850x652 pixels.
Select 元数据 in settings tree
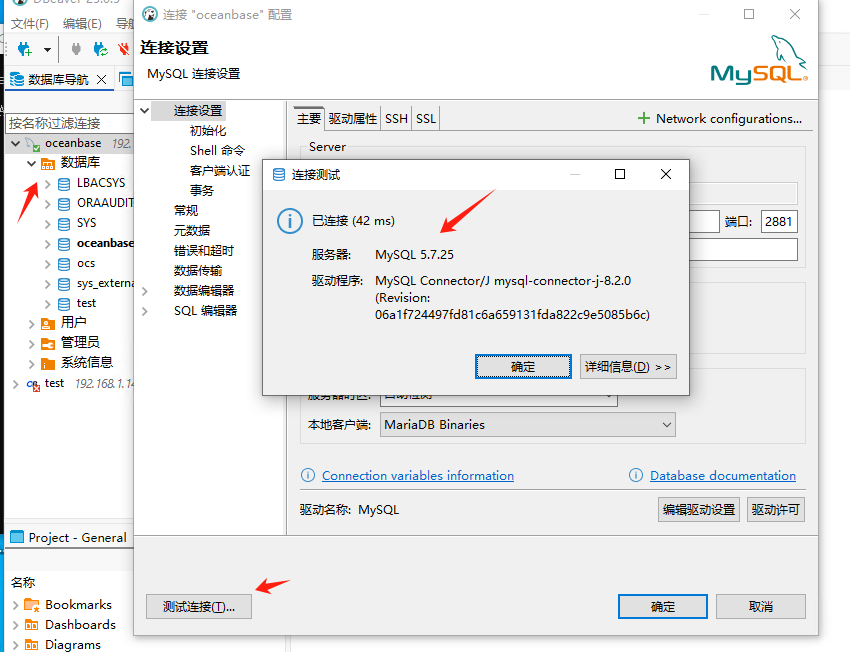(192, 231)
